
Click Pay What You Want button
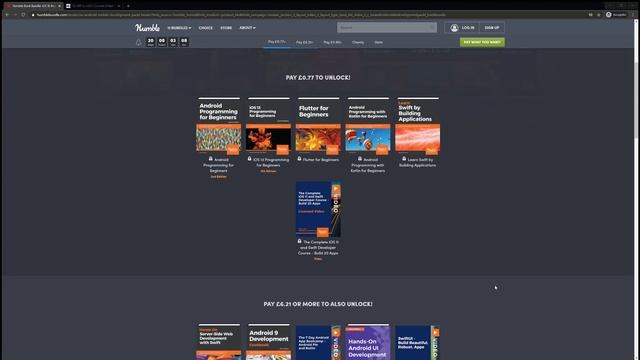click(482, 42)
